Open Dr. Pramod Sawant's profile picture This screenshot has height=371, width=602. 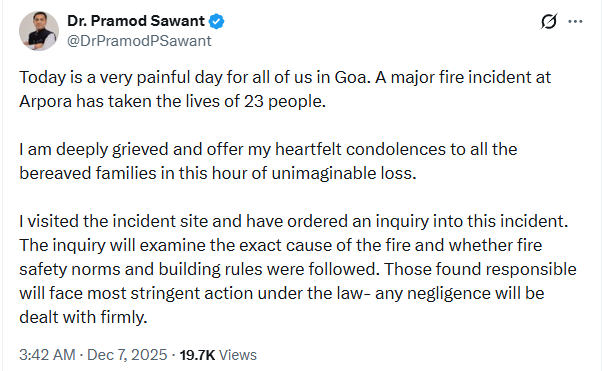click(39, 31)
